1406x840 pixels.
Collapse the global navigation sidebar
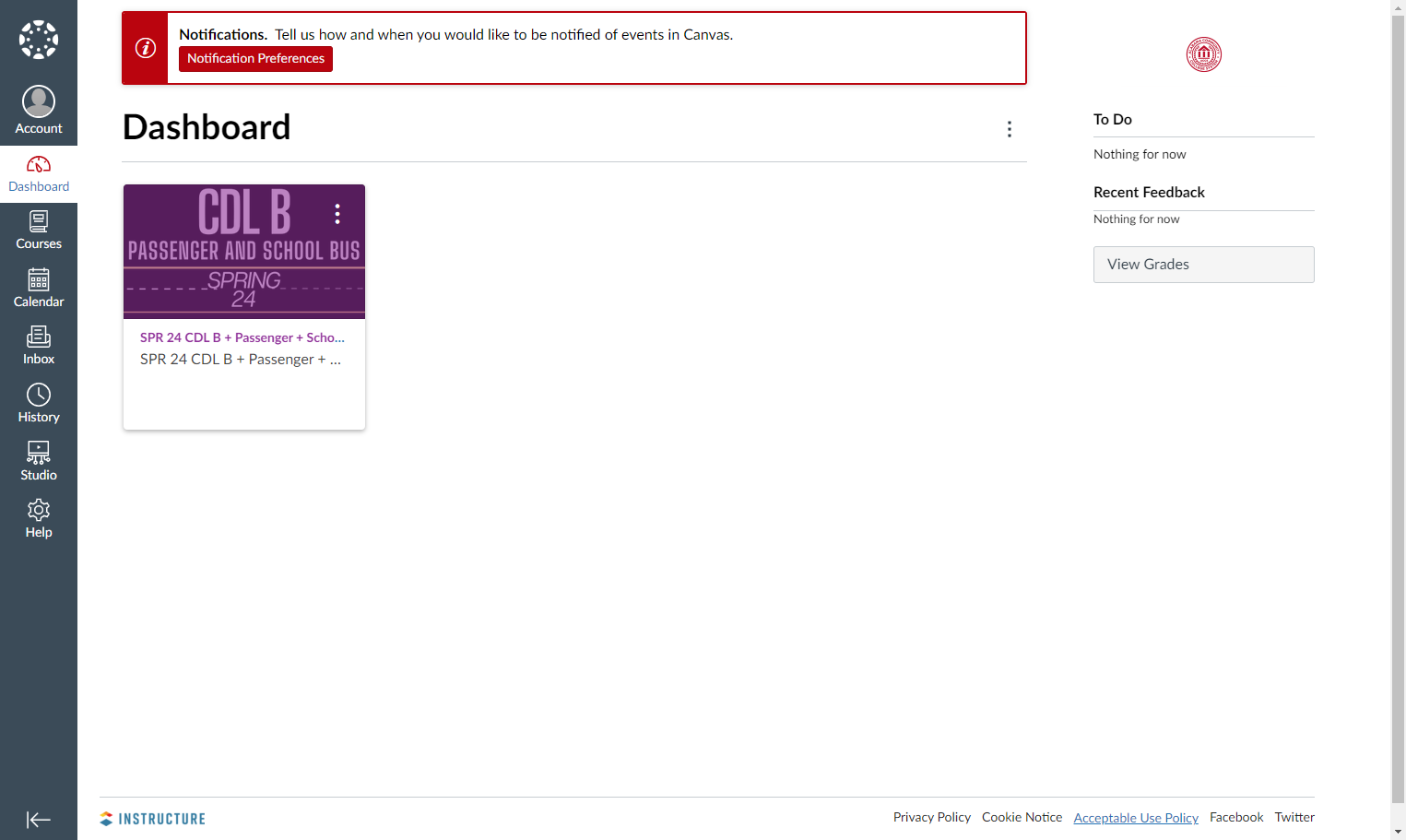coord(39,820)
